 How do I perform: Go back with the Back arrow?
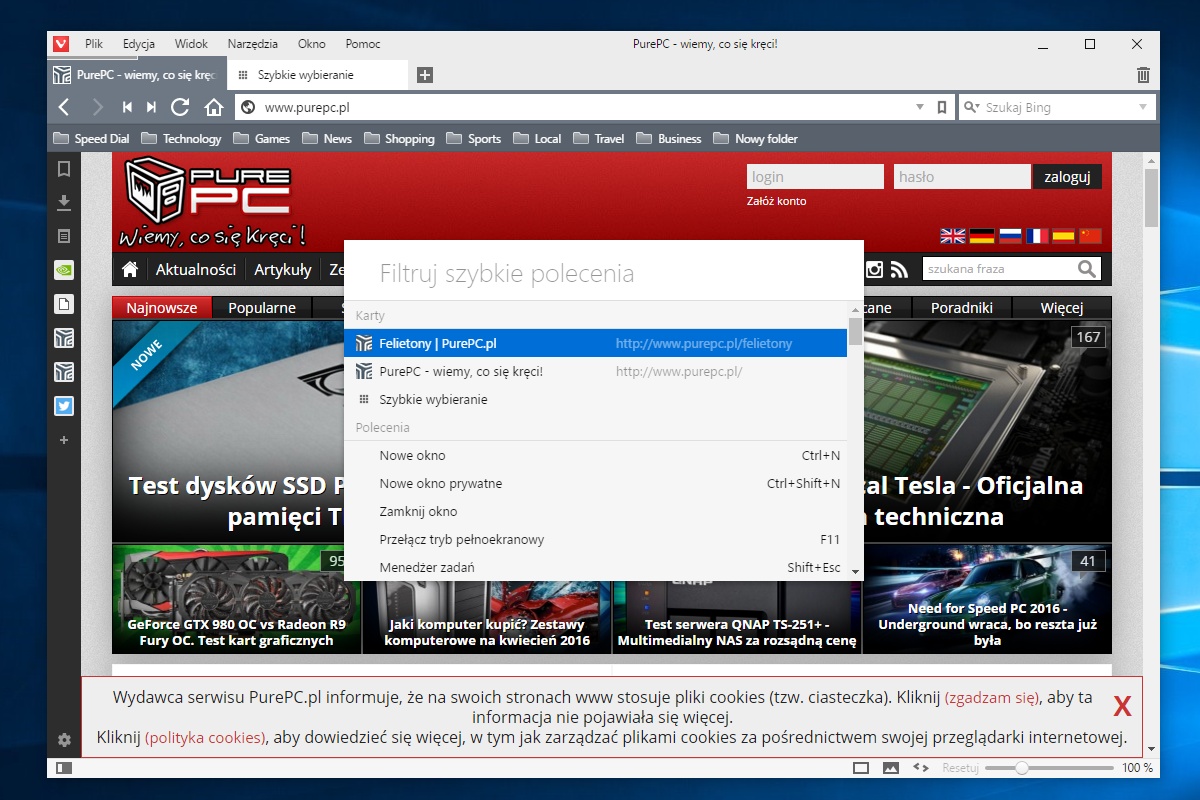coord(64,107)
